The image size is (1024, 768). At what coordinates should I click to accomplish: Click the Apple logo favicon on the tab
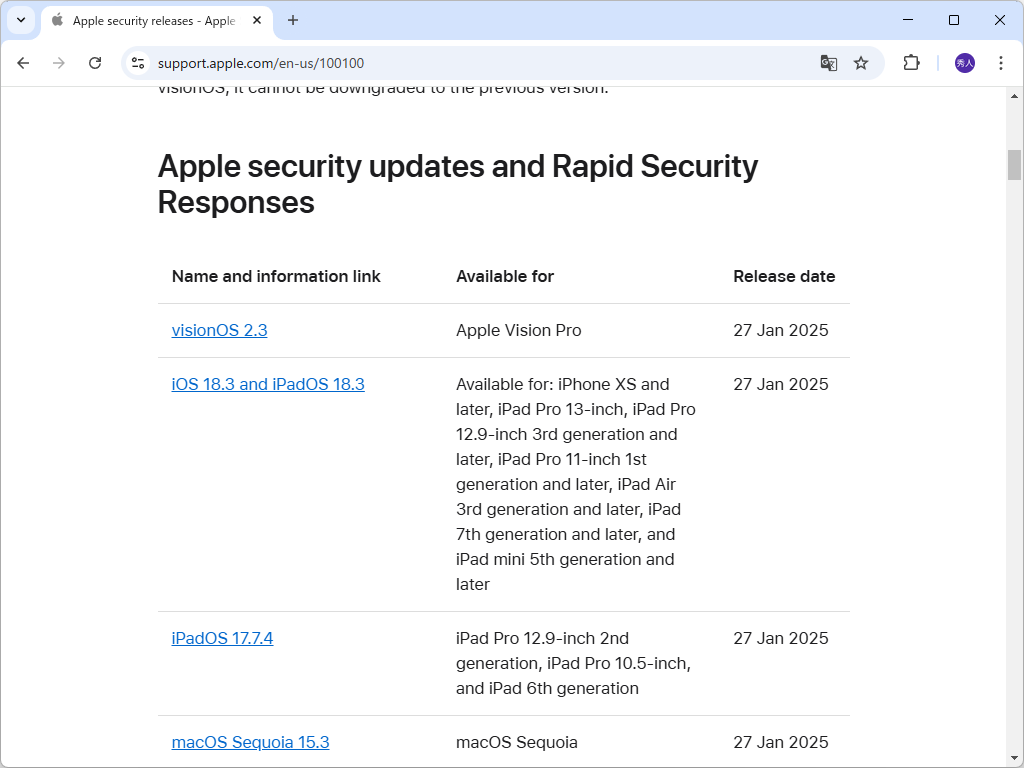tap(56, 20)
